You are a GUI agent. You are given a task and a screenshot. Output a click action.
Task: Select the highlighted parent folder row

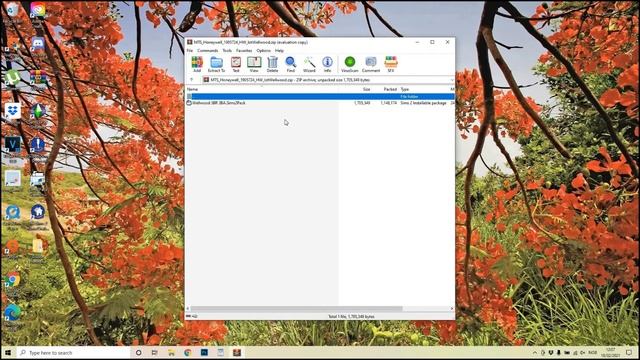320,97
